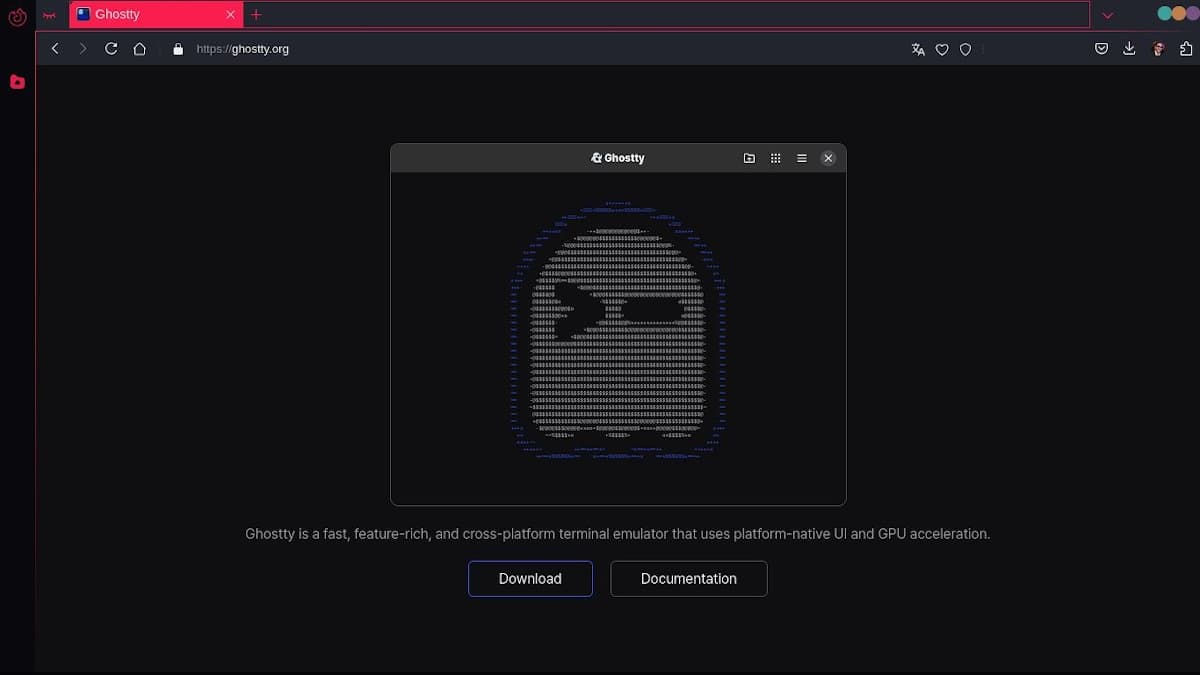Open the shield tracking protection icon
Viewport: 1200px width, 675px height.
(x=965, y=49)
